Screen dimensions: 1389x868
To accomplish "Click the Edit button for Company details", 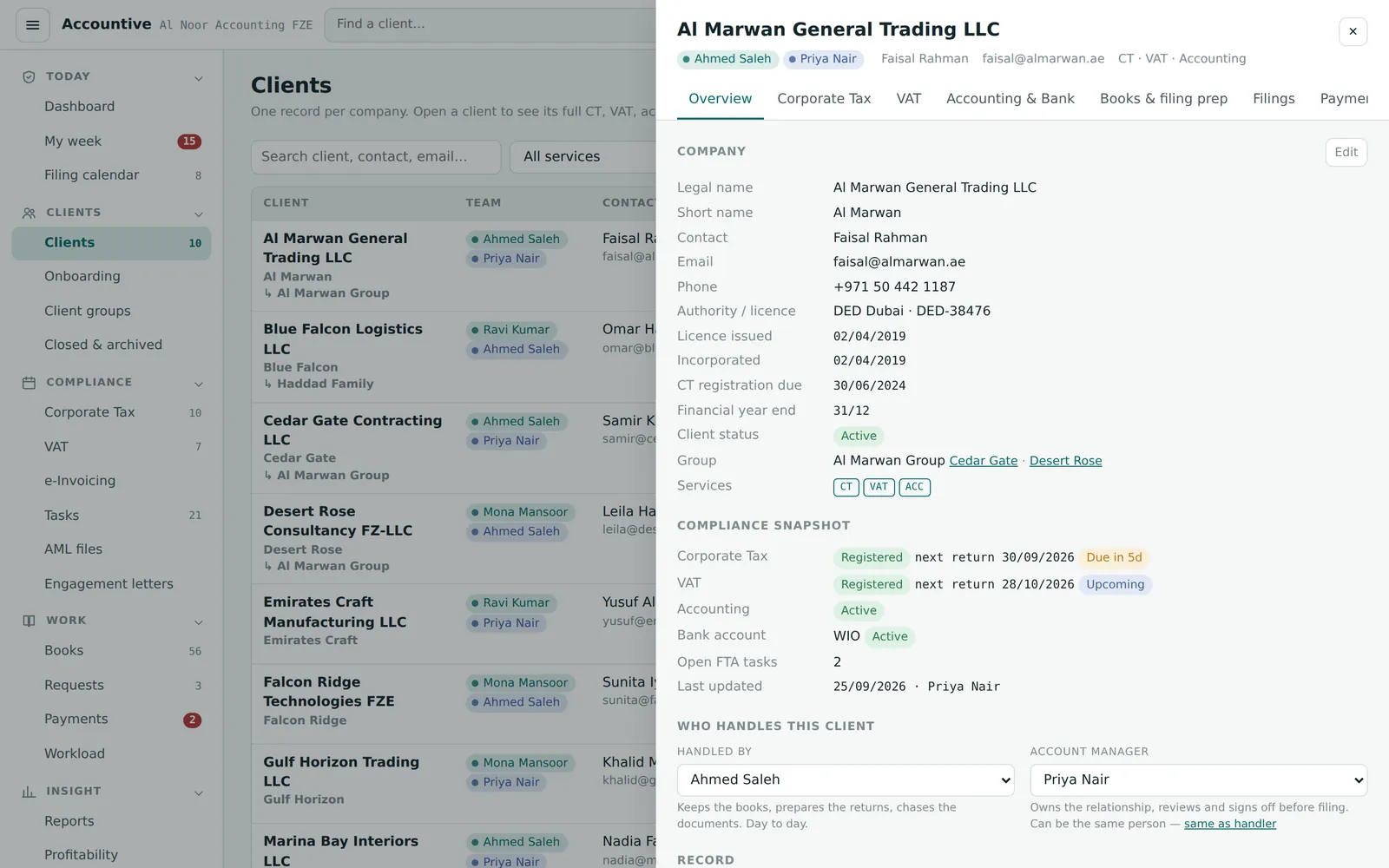I will point(1346,152).
